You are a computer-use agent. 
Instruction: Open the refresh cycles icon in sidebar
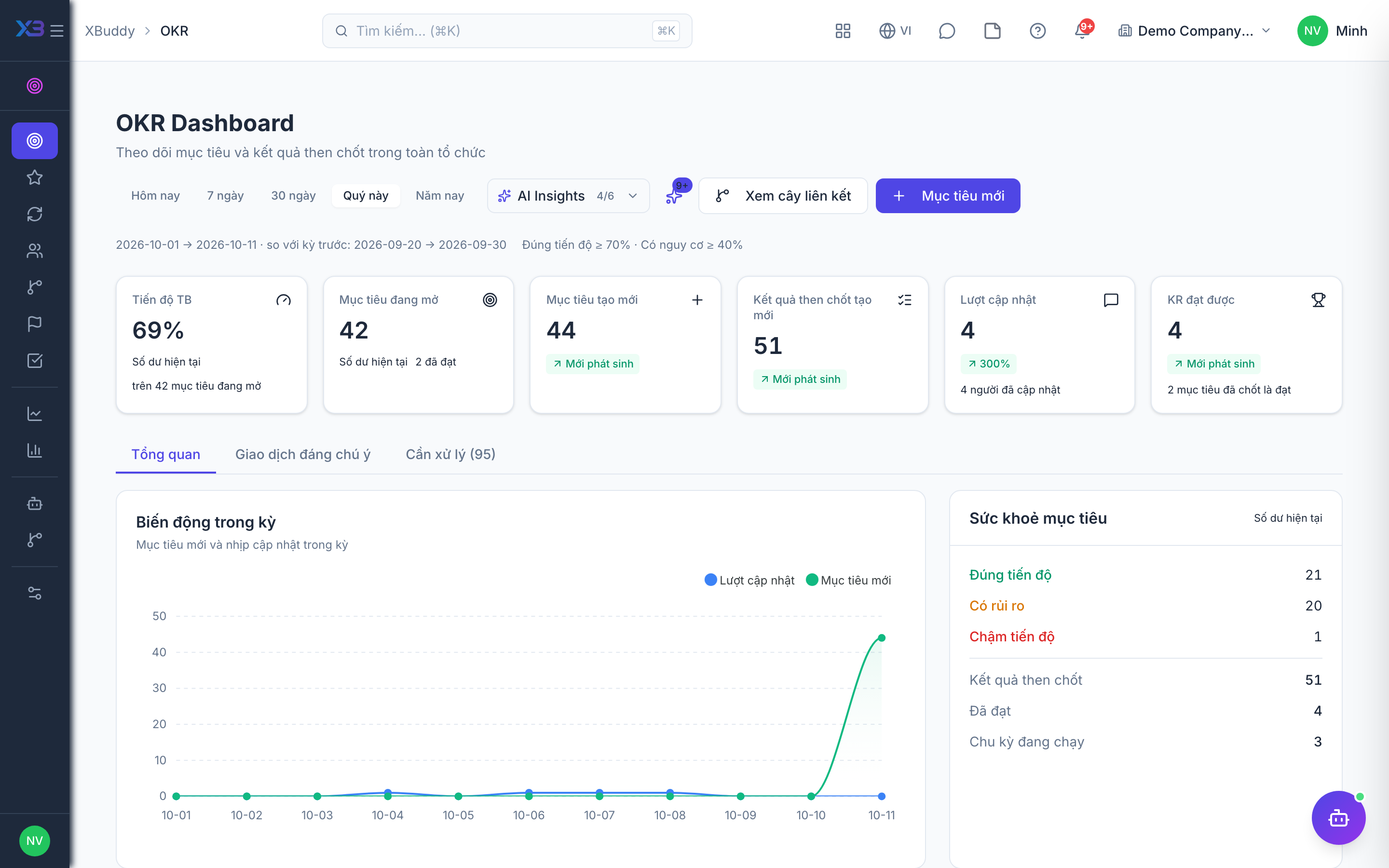(34, 214)
